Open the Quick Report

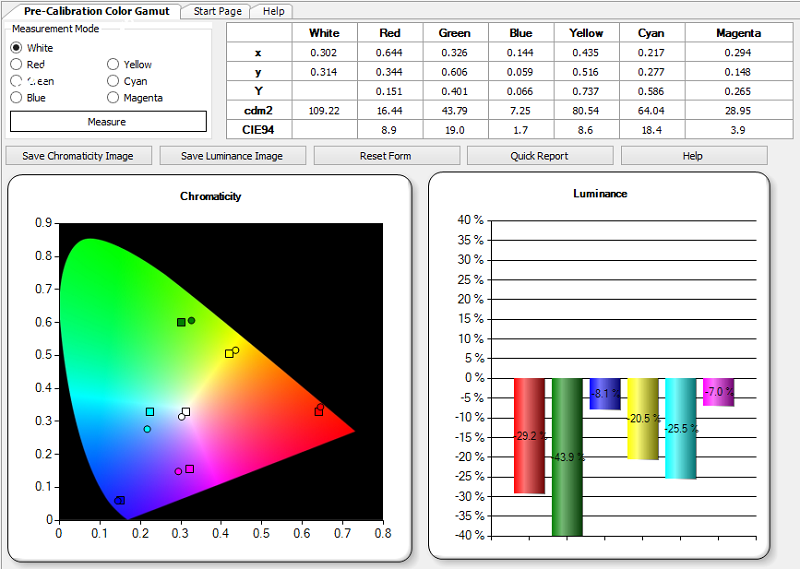click(x=540, y=156)
